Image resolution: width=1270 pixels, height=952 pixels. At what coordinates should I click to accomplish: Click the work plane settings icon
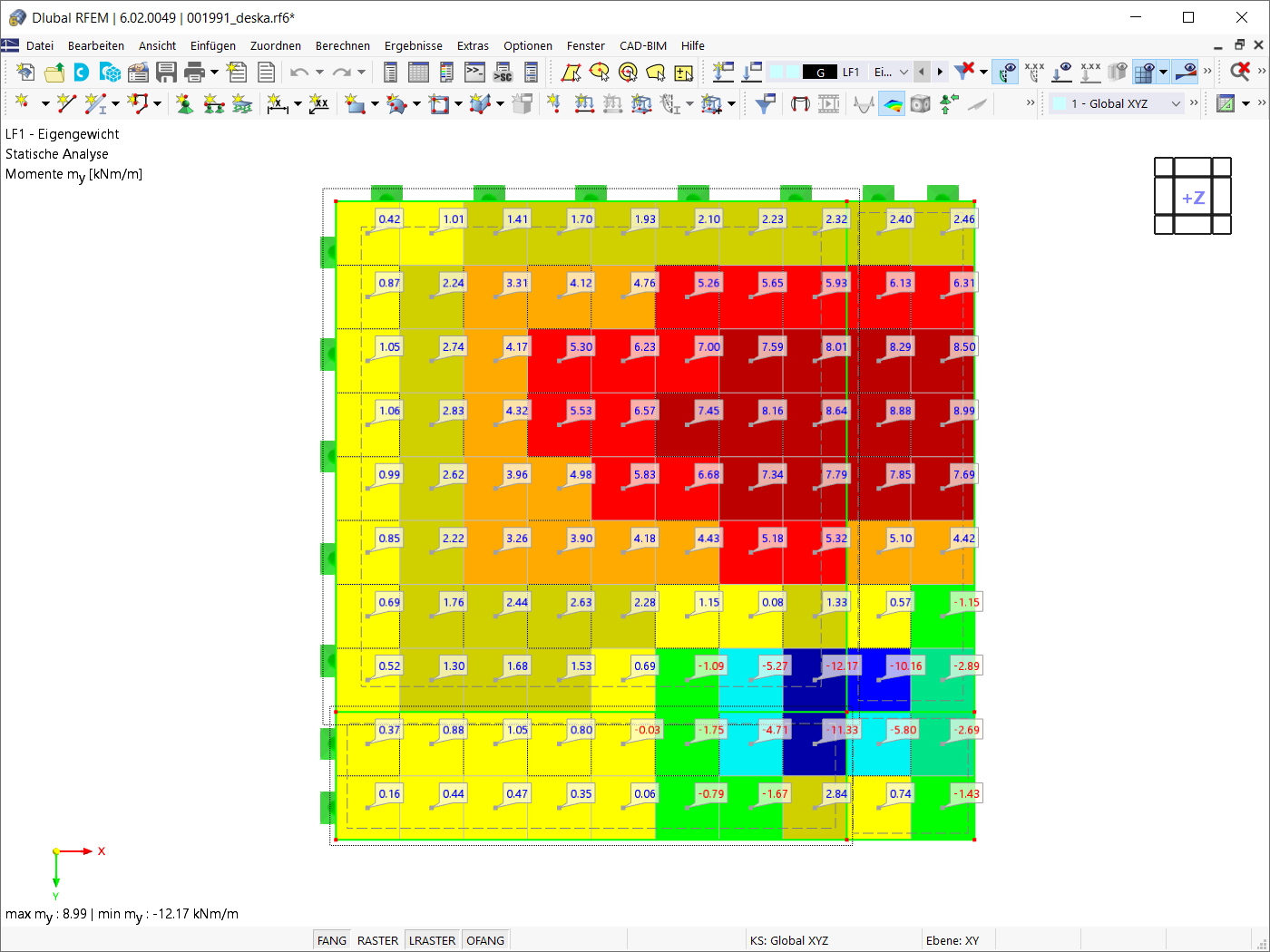click(1226, 103)
